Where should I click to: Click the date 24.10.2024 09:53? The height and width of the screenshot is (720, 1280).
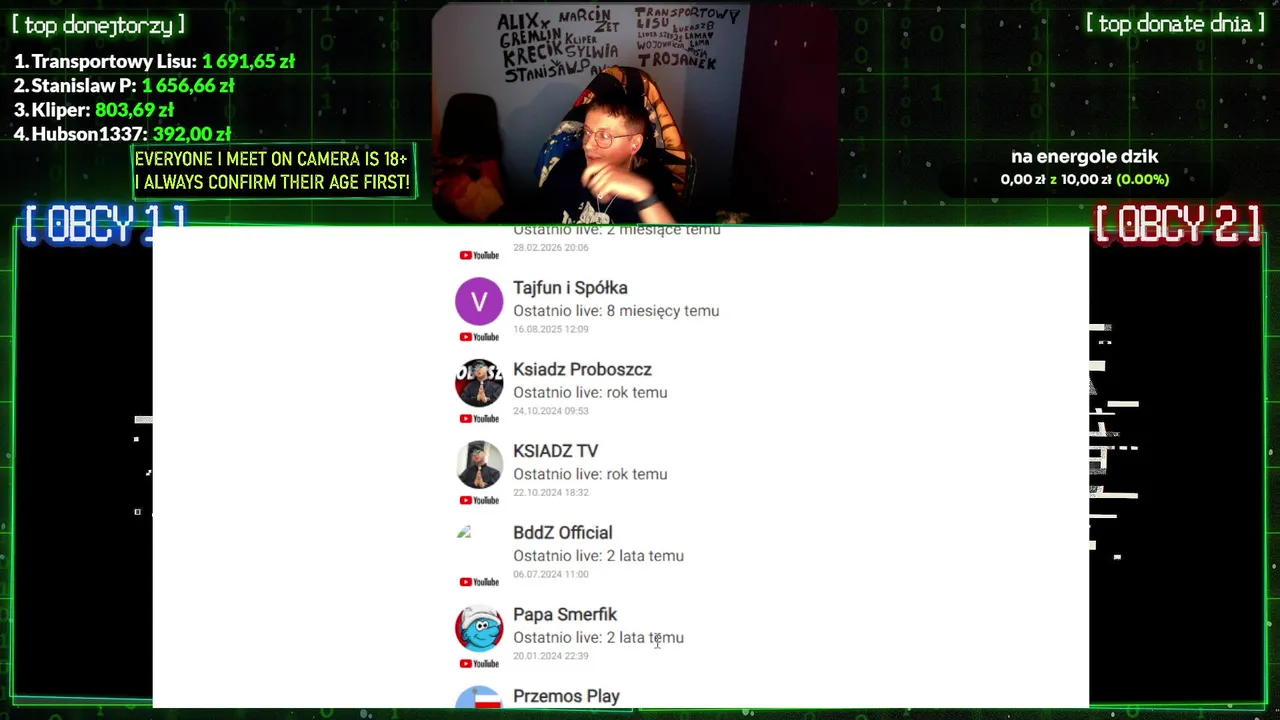(x=551, y=411)
